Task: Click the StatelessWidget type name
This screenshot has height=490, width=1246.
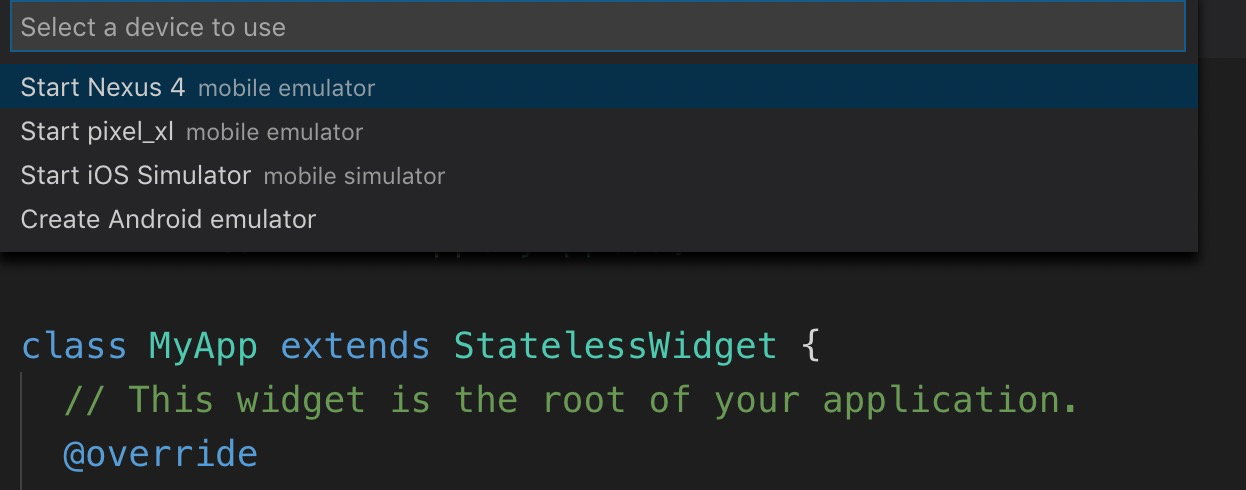Action: point(615,346)
